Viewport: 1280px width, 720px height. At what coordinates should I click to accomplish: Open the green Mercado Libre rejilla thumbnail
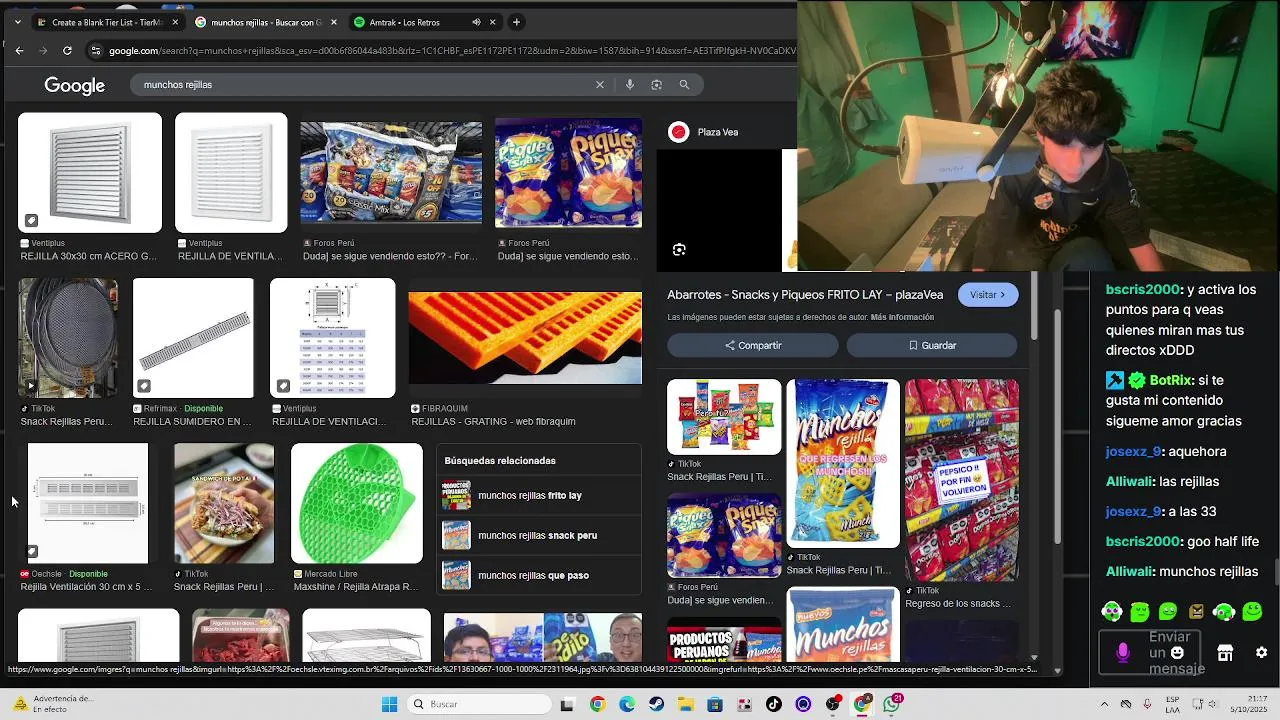click(357, 503)
